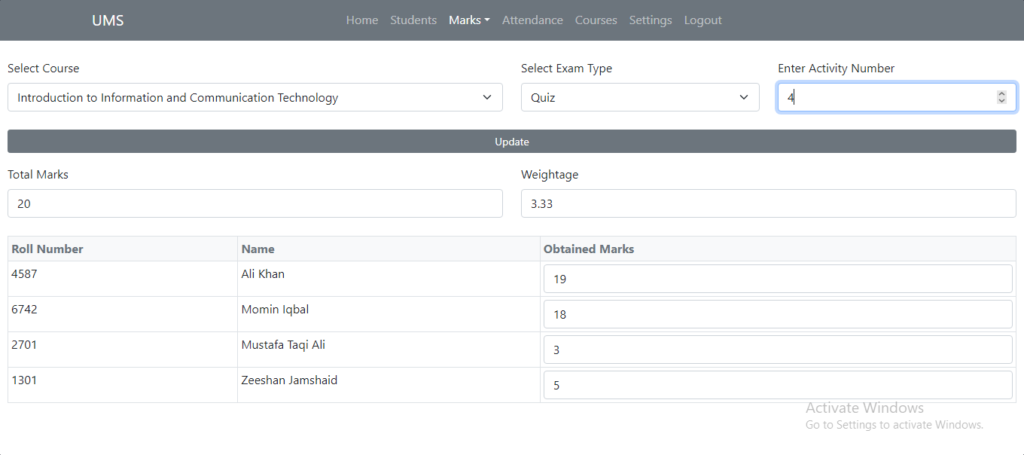This screenshot has height=455, width=1024.
Task: Edit obtained marks for Ali Khan
Action: (778, 279)
